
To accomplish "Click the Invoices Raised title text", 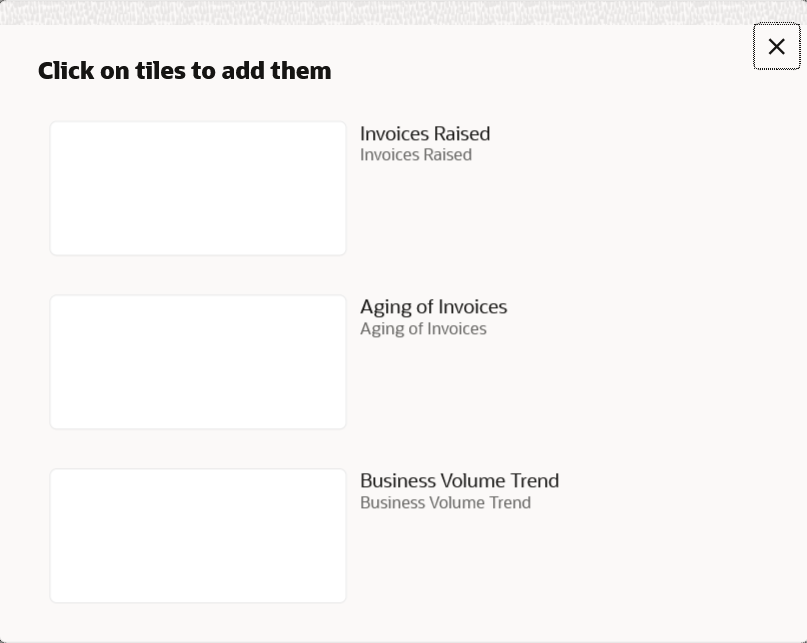I will (x=425, y=133).
